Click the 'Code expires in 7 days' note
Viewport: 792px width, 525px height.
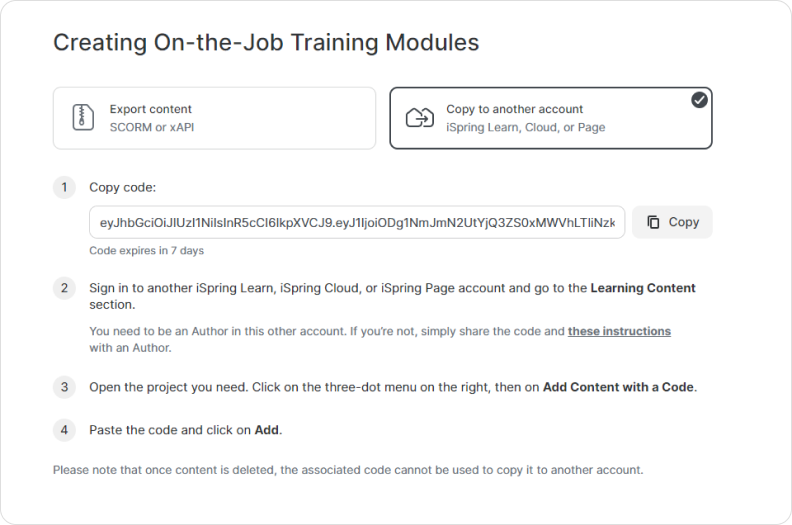(146, 251)
